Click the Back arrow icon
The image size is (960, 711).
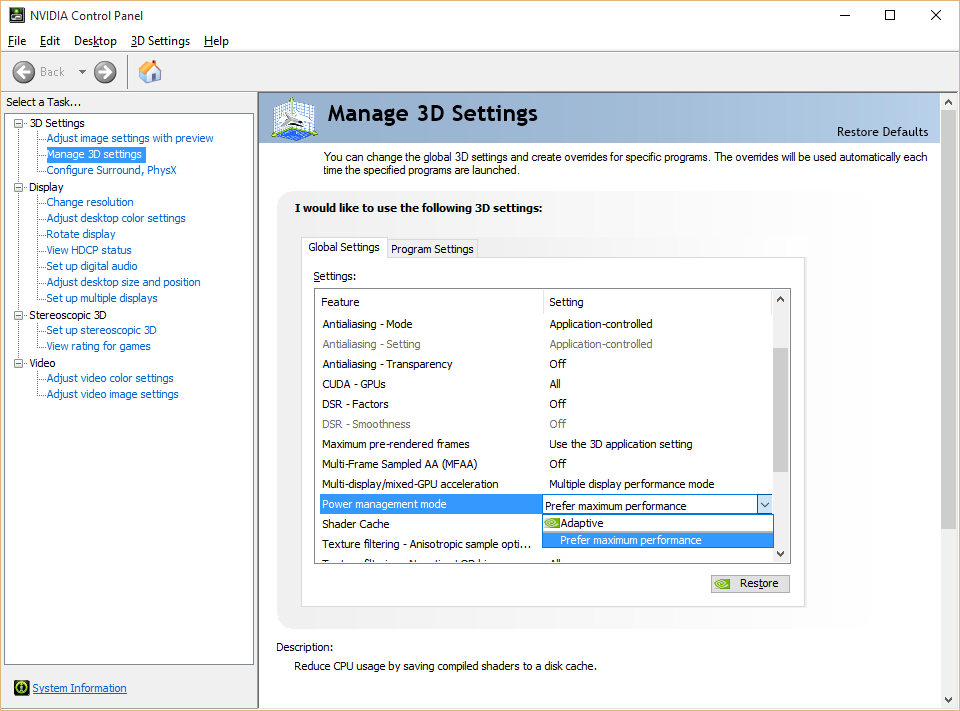[x=24, y=72]
